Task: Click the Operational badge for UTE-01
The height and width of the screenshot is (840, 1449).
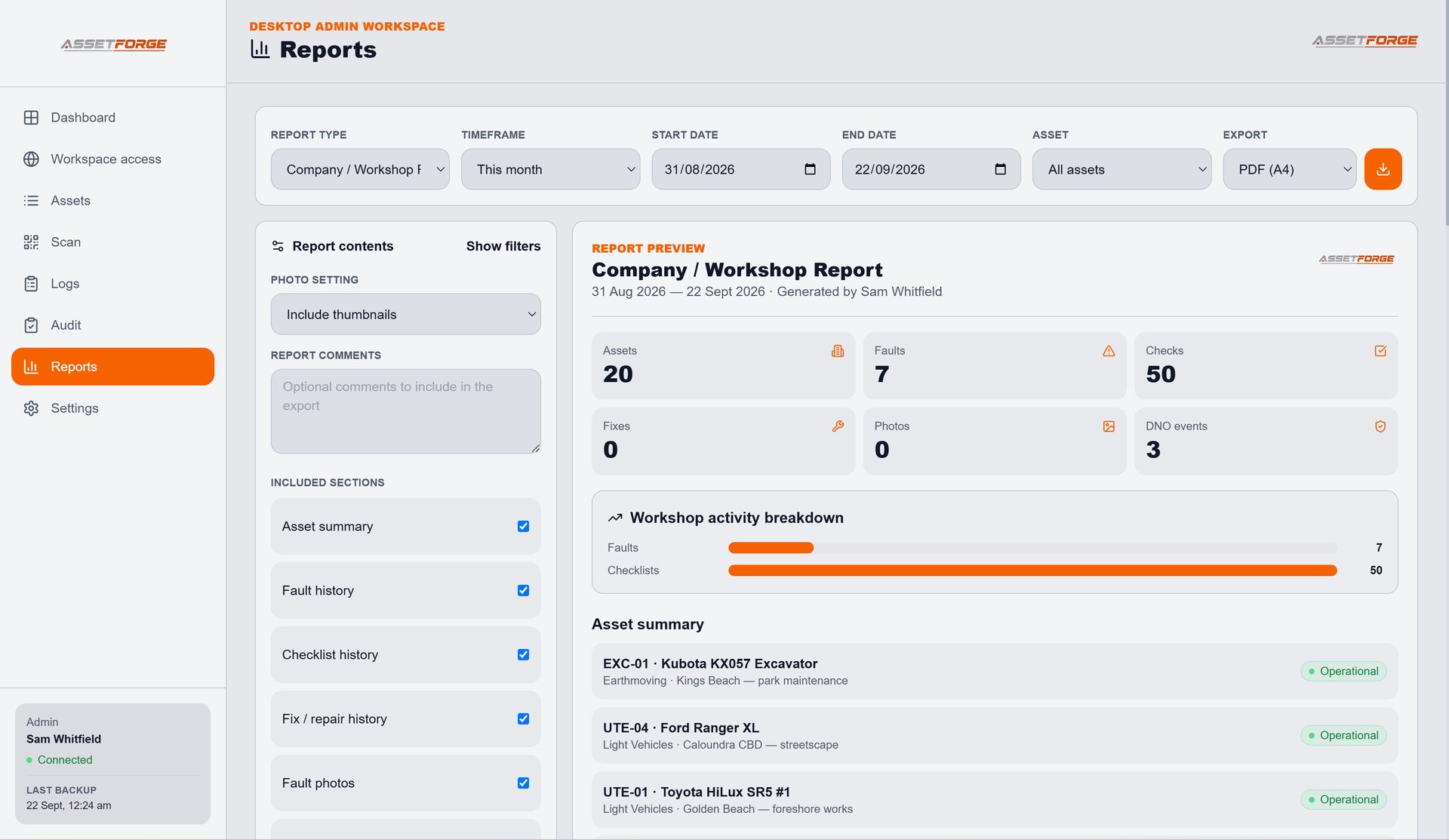Action: (x=1343, y=799)
